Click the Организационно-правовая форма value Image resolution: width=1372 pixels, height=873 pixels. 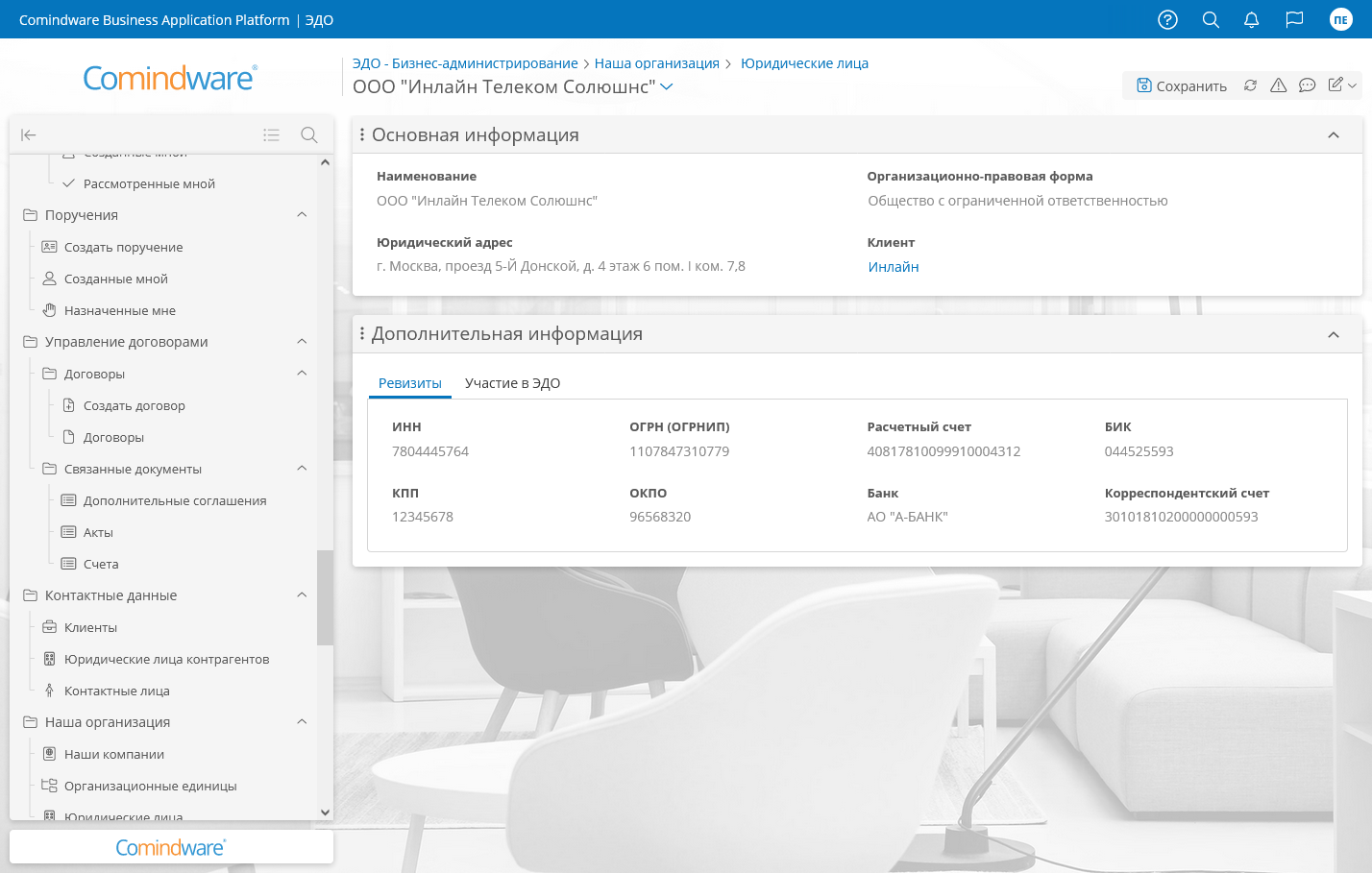(x=1018, y=201)
